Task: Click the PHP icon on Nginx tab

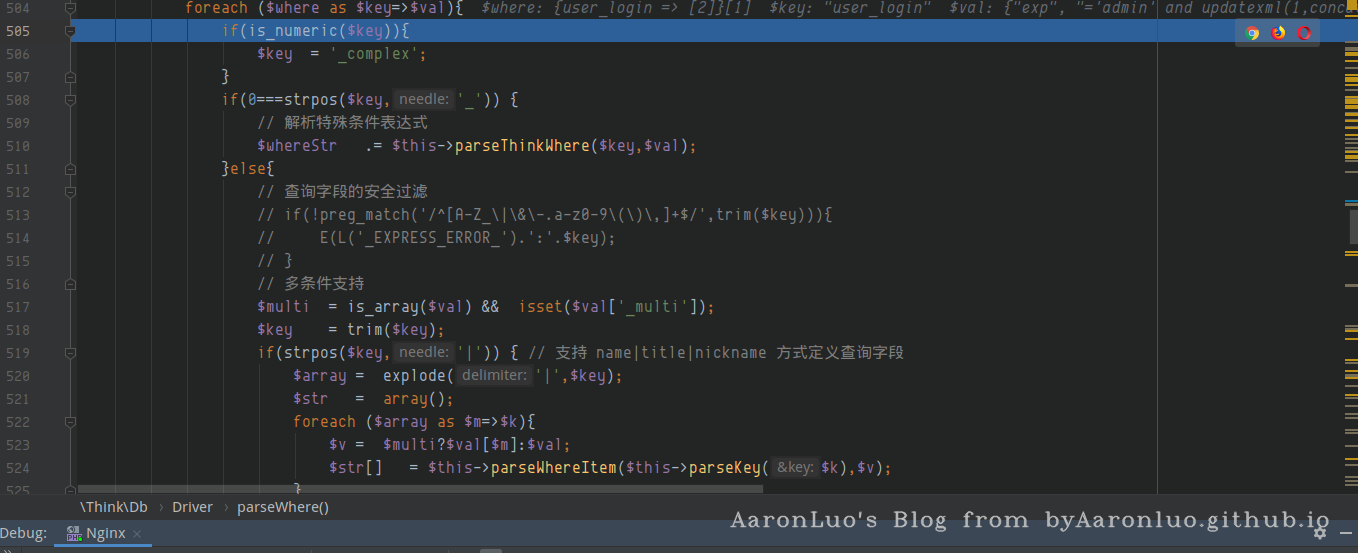Action: pos(74,534)
